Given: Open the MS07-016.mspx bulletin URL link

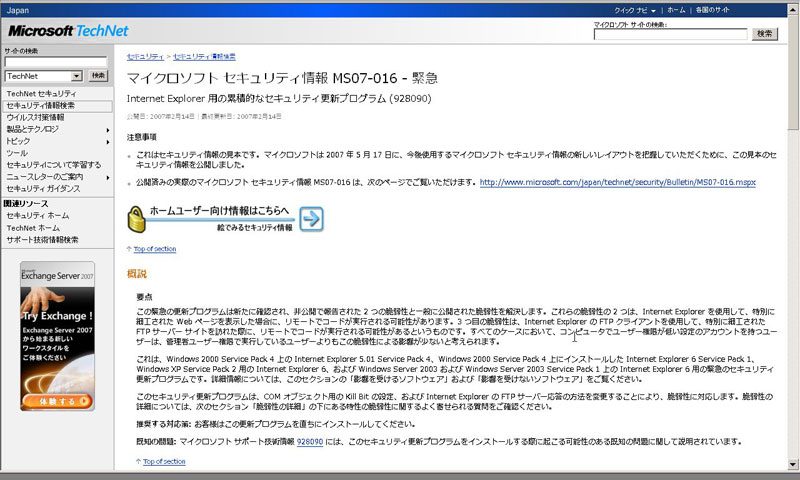Looking at the screenshot, I should (x=617, y=182).
